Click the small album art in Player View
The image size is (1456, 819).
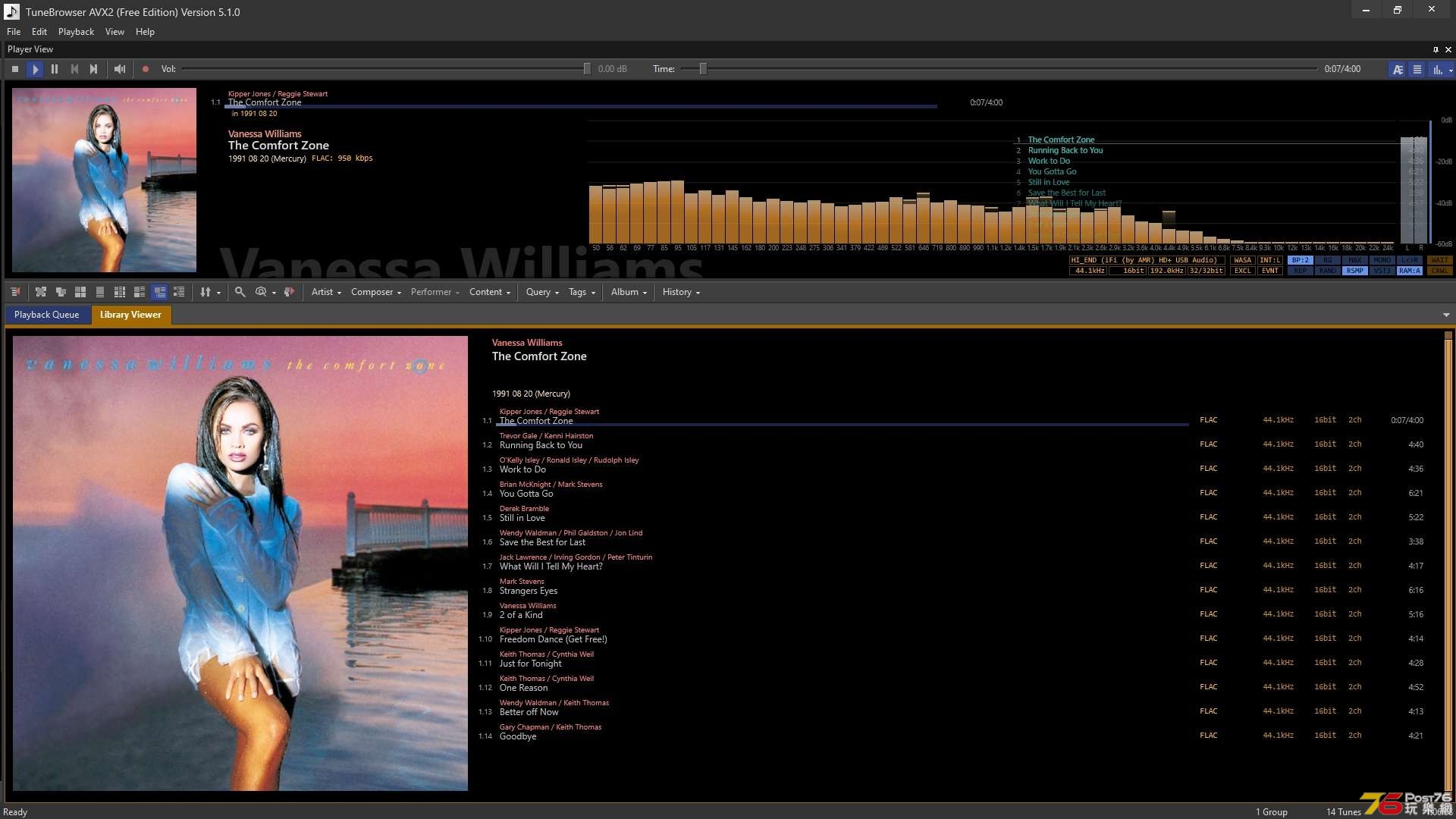pos(104,180)
